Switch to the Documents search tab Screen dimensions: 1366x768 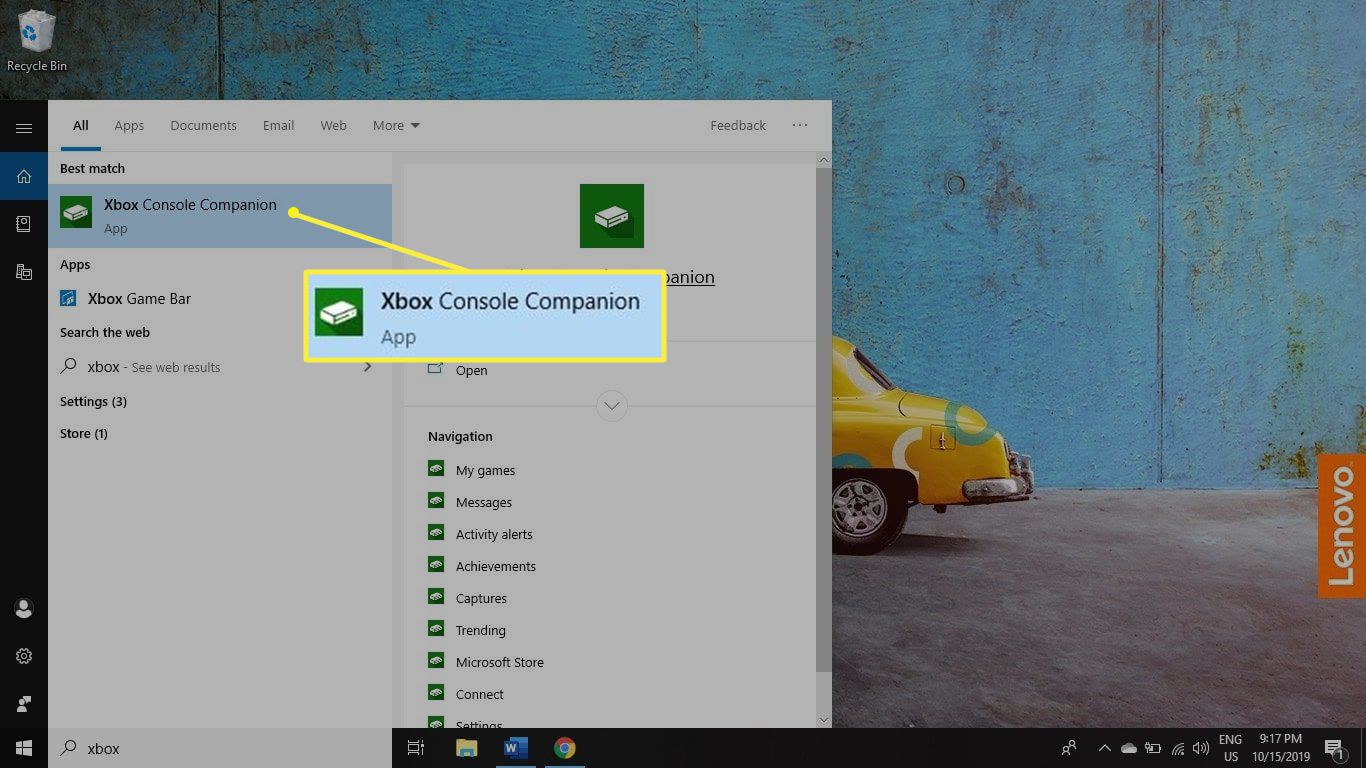coord(204,125)
